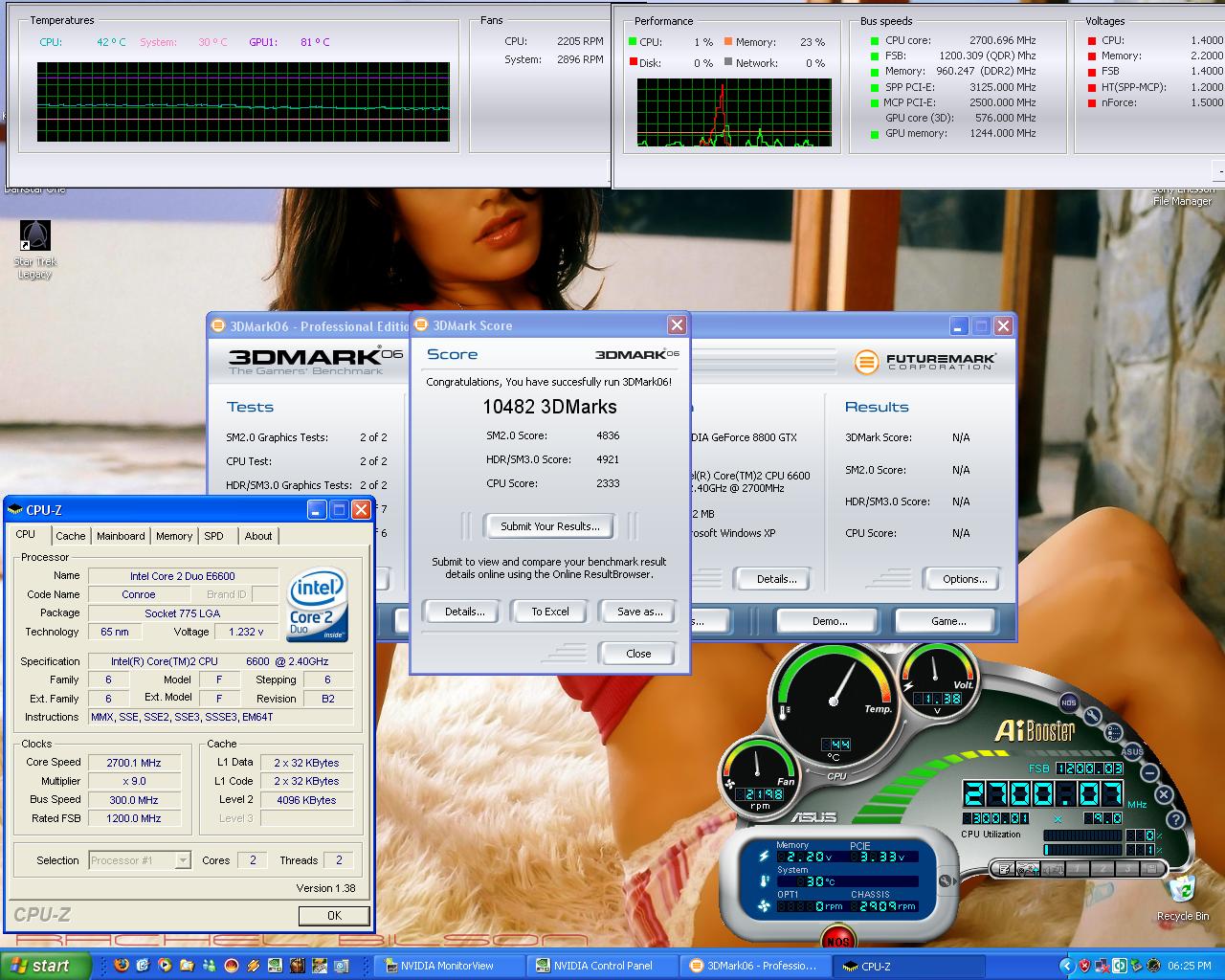Screen dimensions: 1225x980
Task: Toggle AI Booster profile 1 button
Action: (1078, 869)
